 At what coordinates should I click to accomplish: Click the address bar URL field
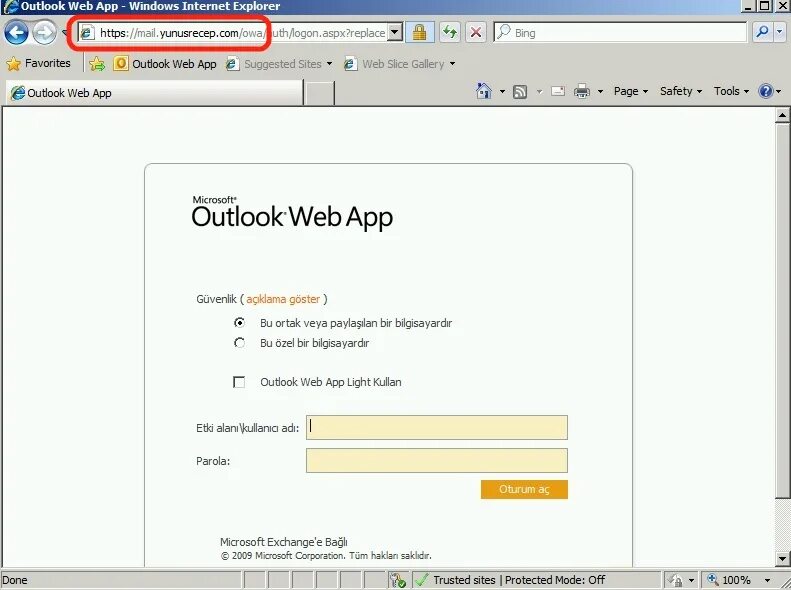(x=242, y=33)
